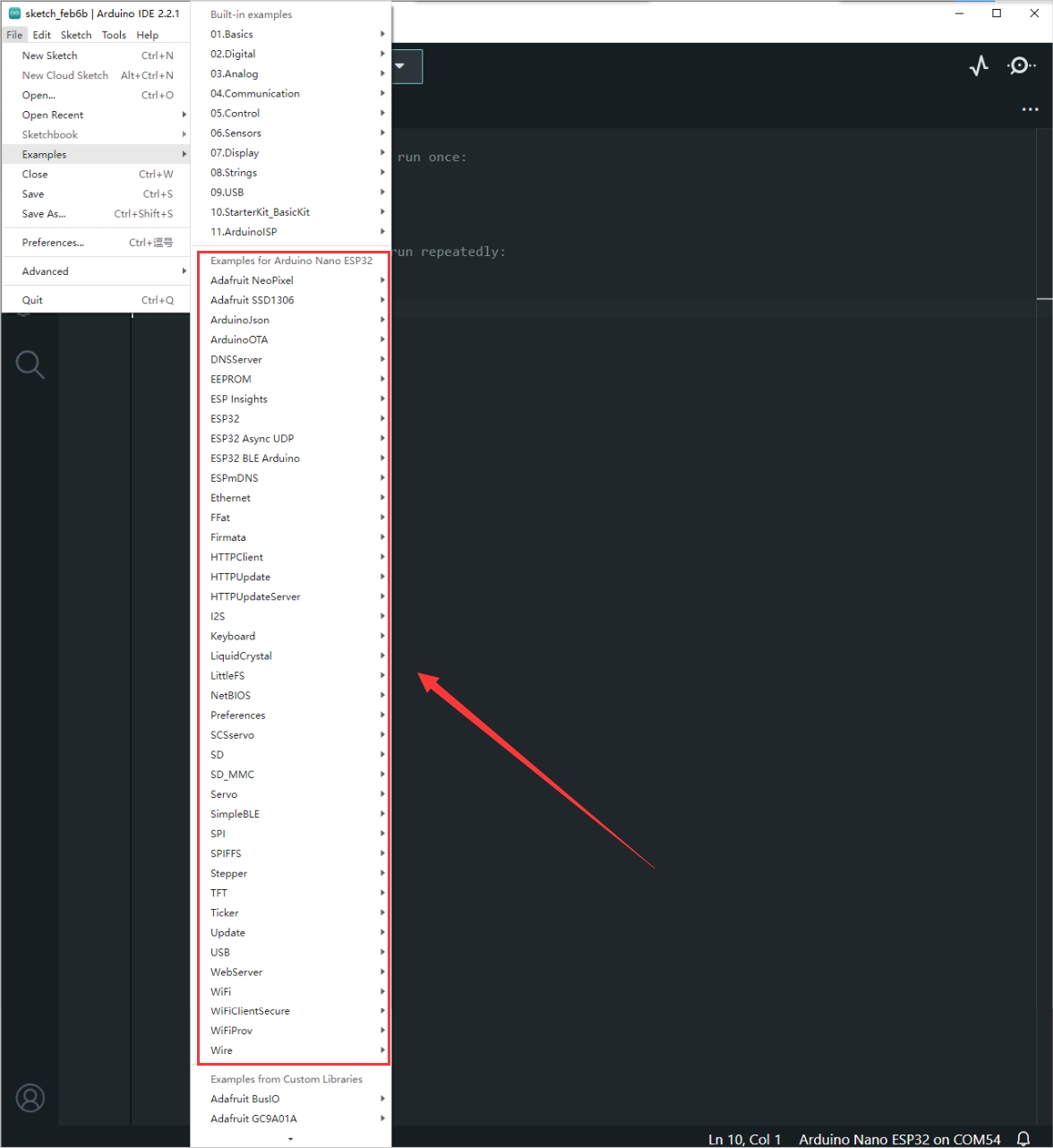This screenshot has height=1148, width=1053.
Task: Open the board selector dropdown arrow
Action: tap(400, 66)
